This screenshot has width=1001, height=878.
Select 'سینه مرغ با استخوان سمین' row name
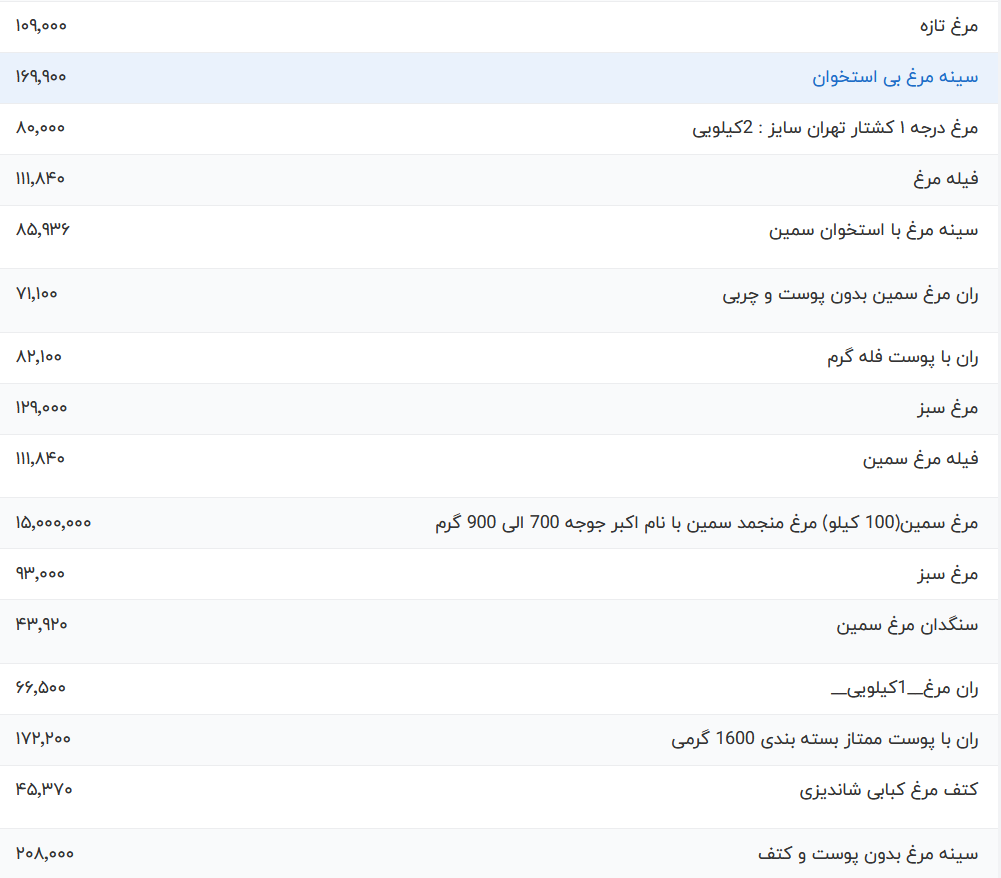tap(873, 230)
